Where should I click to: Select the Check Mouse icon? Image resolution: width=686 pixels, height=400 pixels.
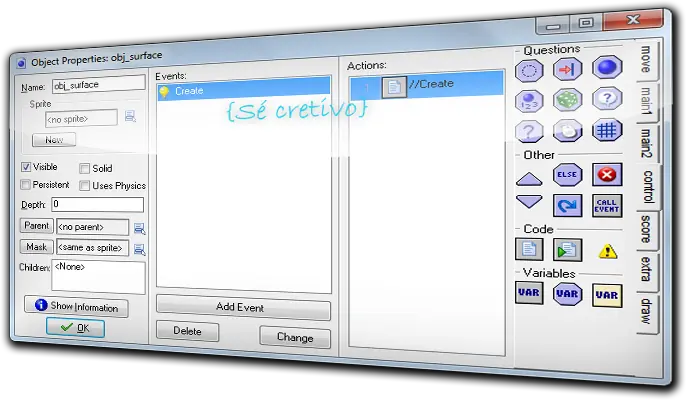tap(567, 130)
